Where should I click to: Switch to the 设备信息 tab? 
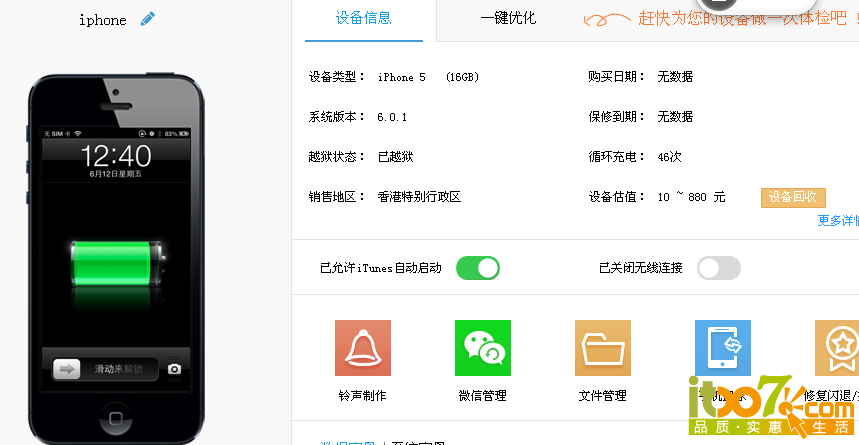click(364, 18)
